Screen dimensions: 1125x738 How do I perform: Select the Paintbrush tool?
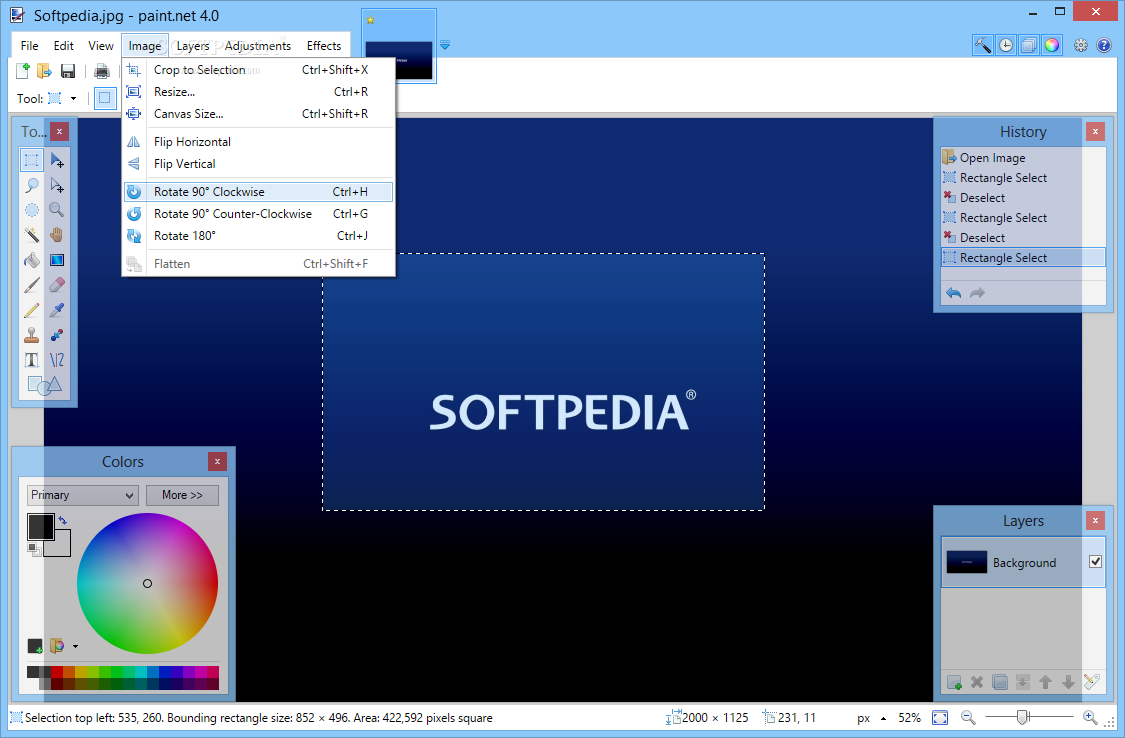32,285
